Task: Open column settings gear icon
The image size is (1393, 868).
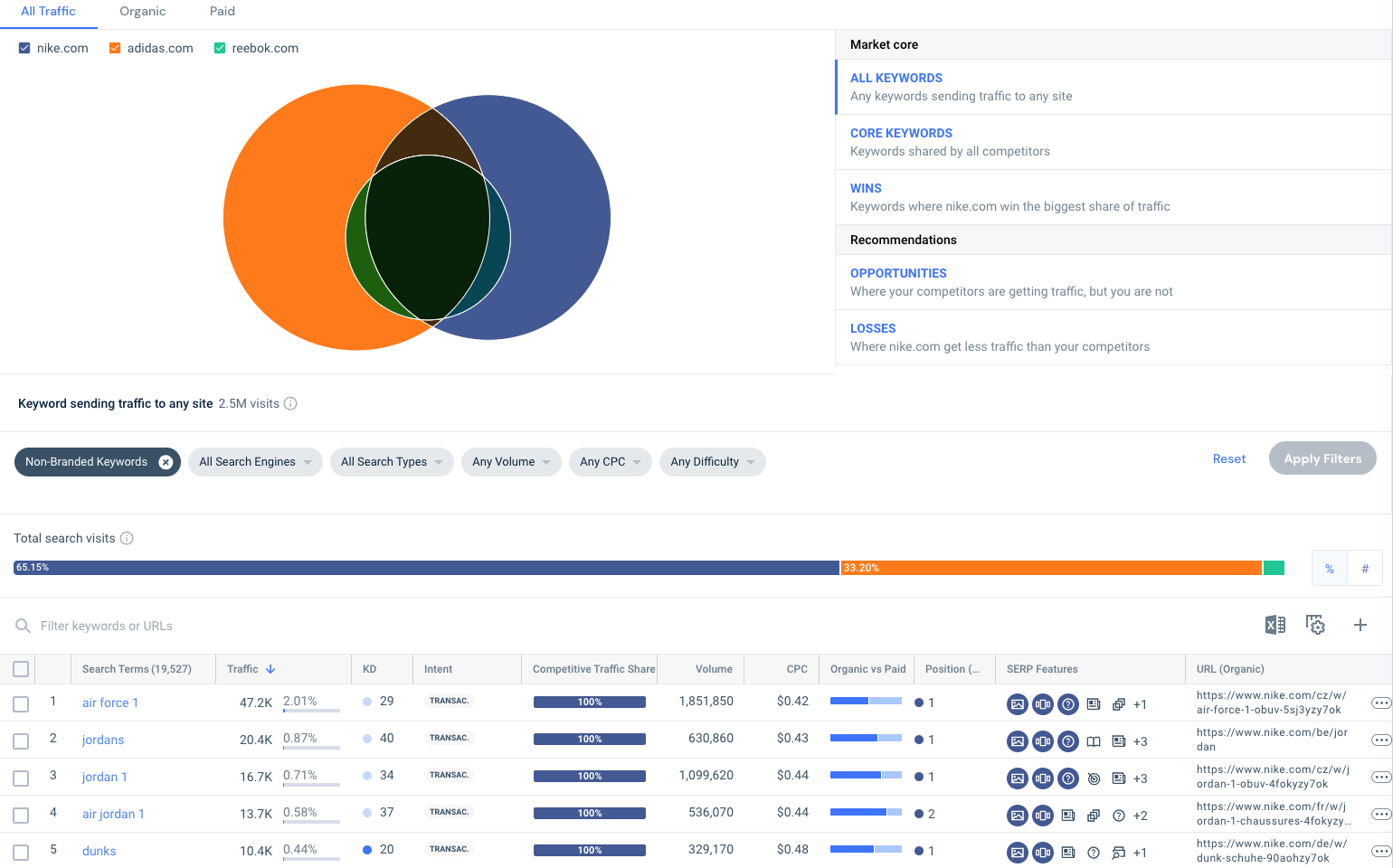Action: pos(1316,625)
